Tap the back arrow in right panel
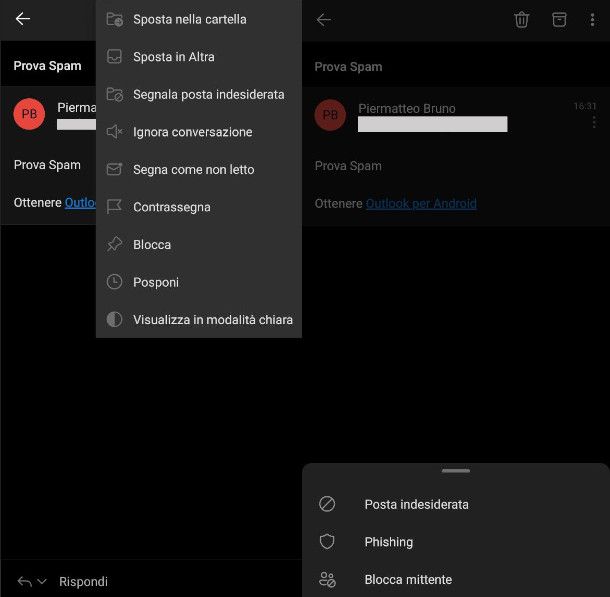Viewport: 610px width, 597px height. point(323,20)
